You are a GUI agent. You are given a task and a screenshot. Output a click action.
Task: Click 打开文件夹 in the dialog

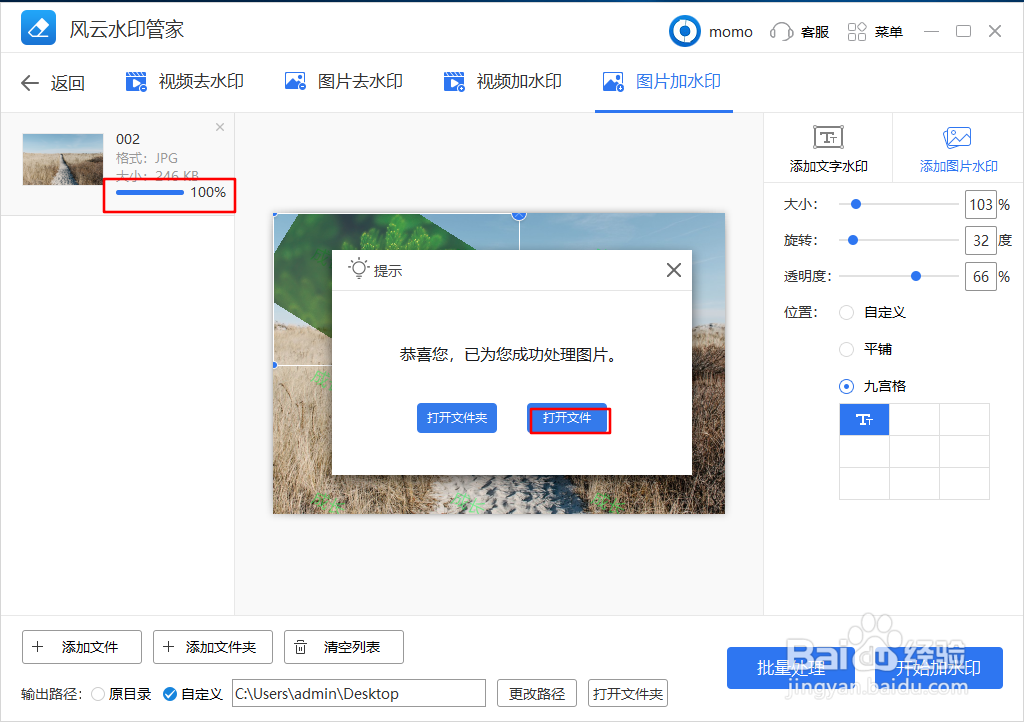click(x=457, y=418)
